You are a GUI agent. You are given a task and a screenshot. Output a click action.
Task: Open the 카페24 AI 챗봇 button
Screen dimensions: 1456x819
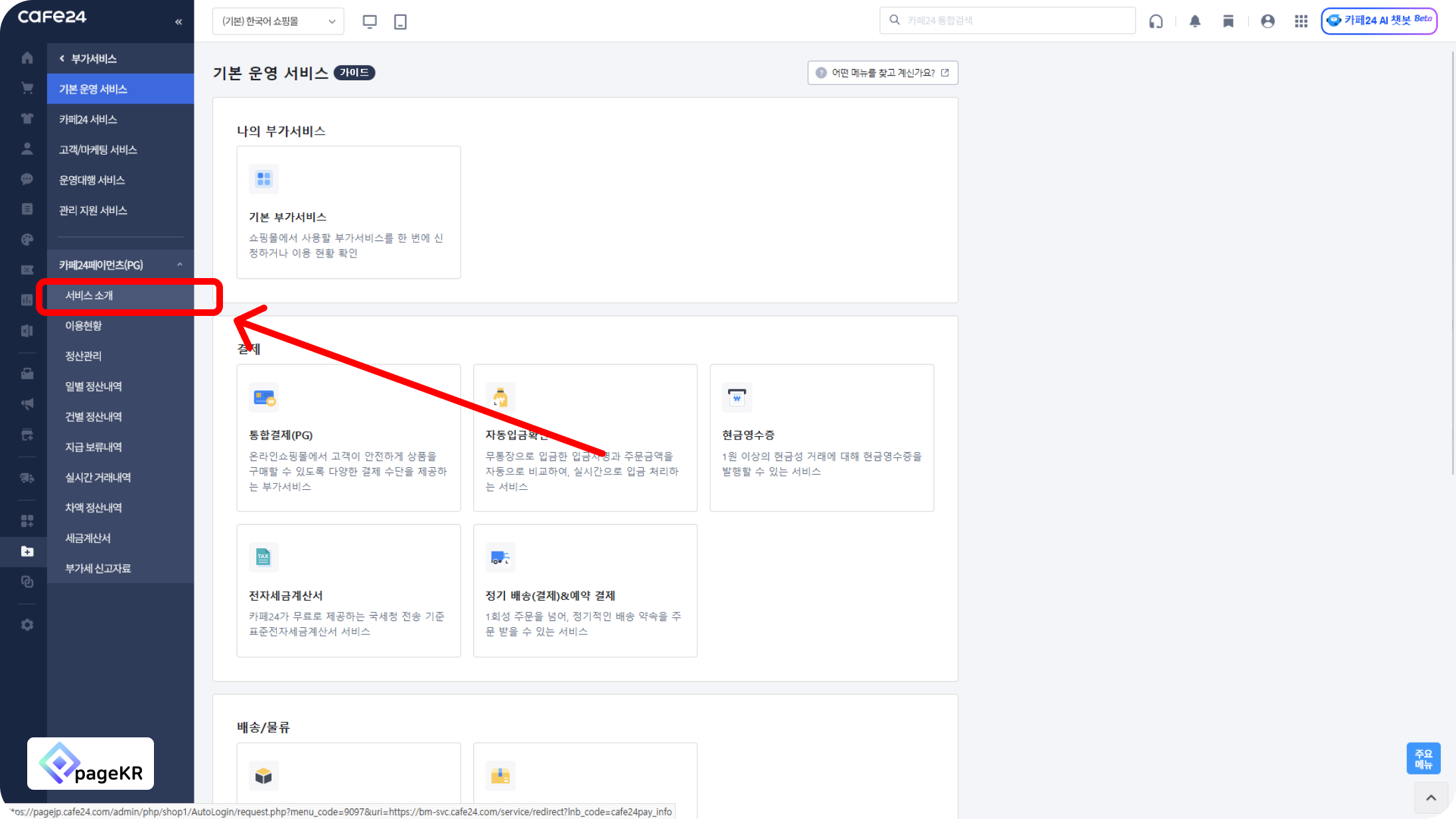1379,21
